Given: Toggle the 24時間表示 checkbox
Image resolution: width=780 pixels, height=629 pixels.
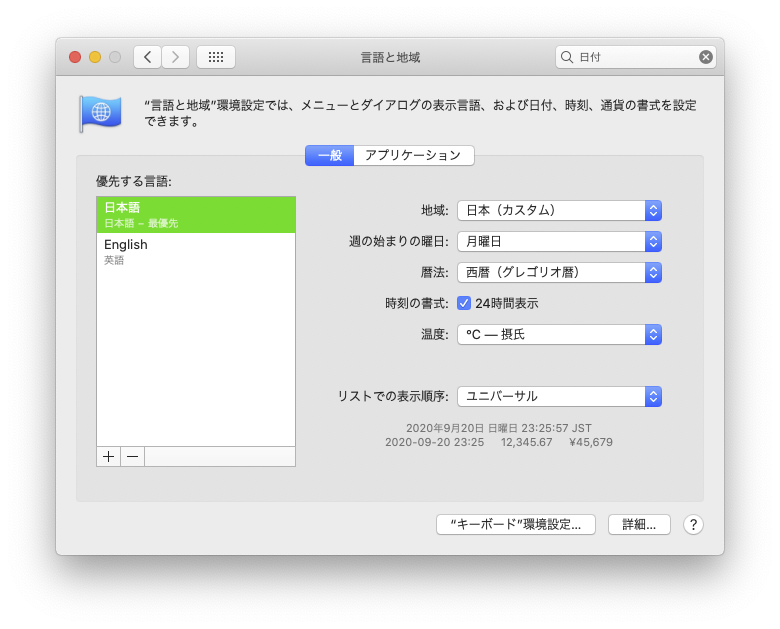Looking at the screenshot, I should [x=464, y=303].
